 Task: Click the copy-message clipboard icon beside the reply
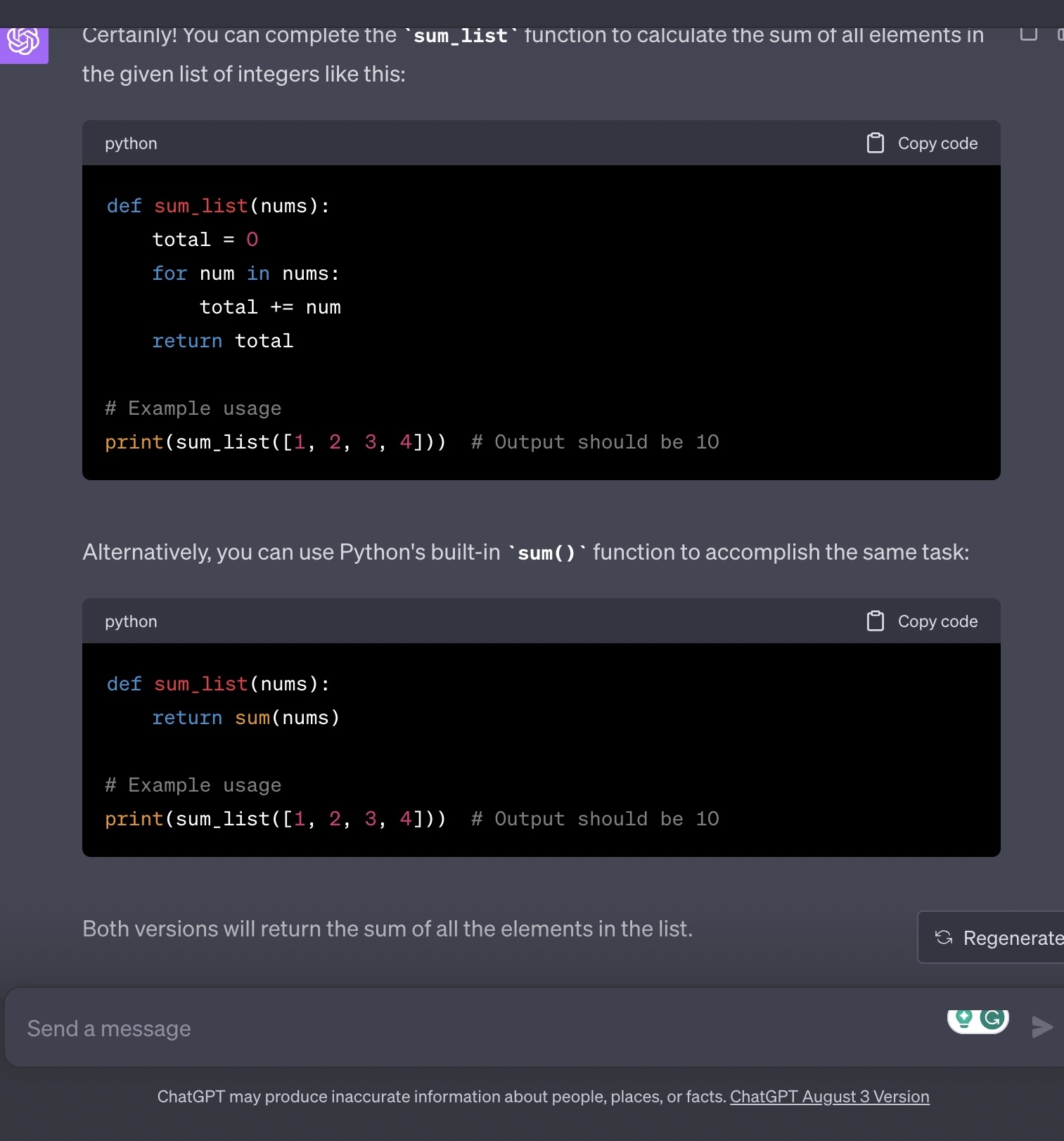coord(1028,34)
